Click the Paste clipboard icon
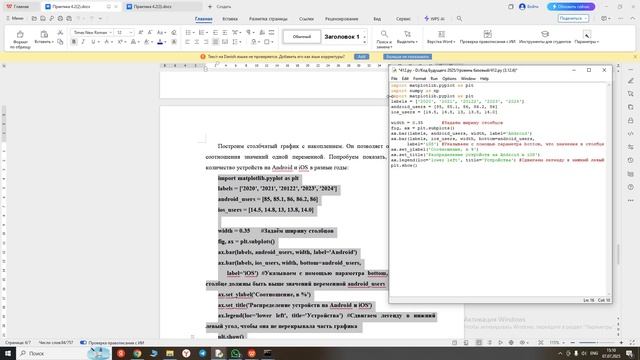 pyautogui.click(x=44, y=34)
